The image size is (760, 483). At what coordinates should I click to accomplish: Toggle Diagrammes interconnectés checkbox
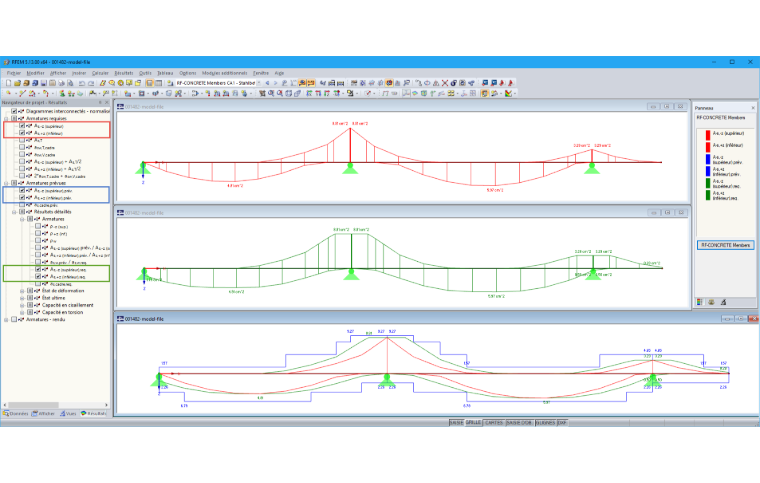(14, 111)
